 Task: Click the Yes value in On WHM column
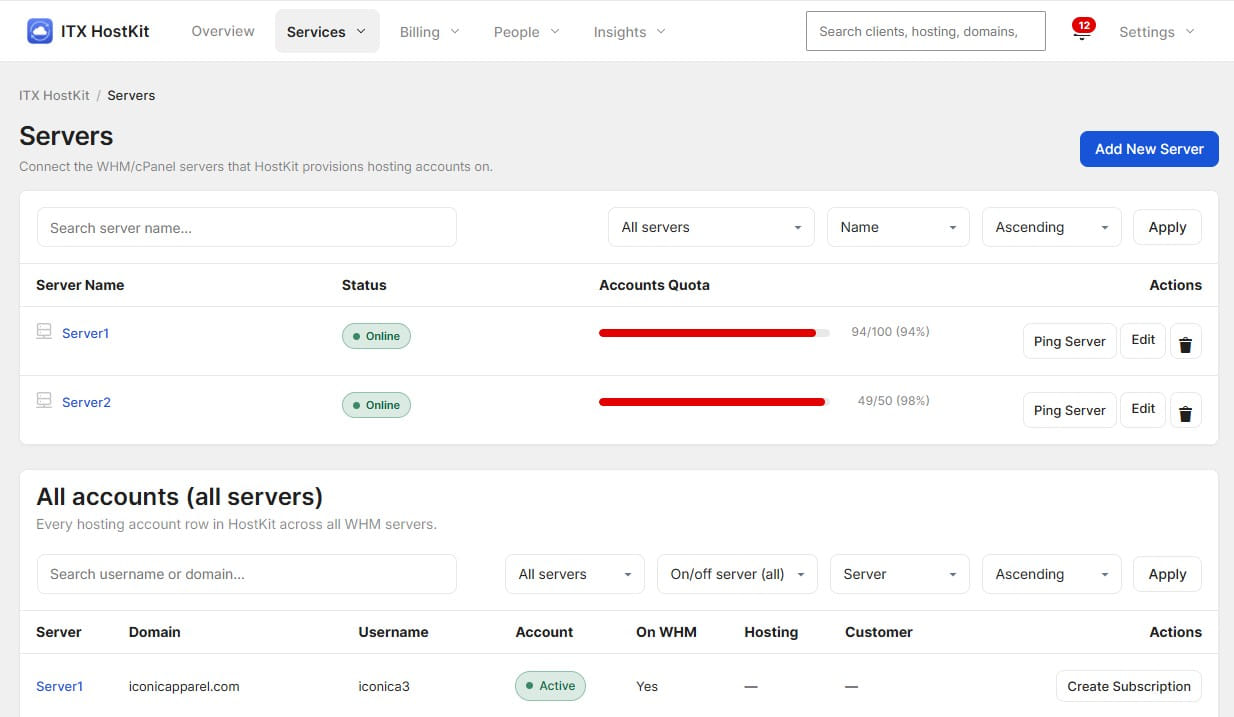click(x=647, y=686)
